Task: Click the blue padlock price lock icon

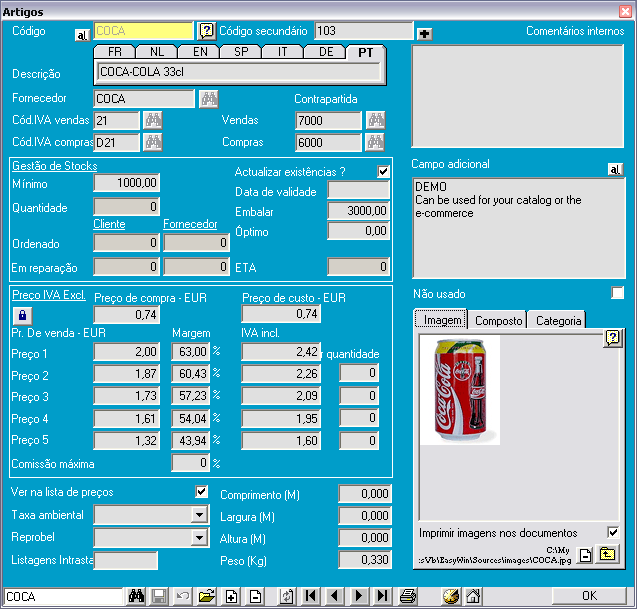Action: tap(22, 315)
